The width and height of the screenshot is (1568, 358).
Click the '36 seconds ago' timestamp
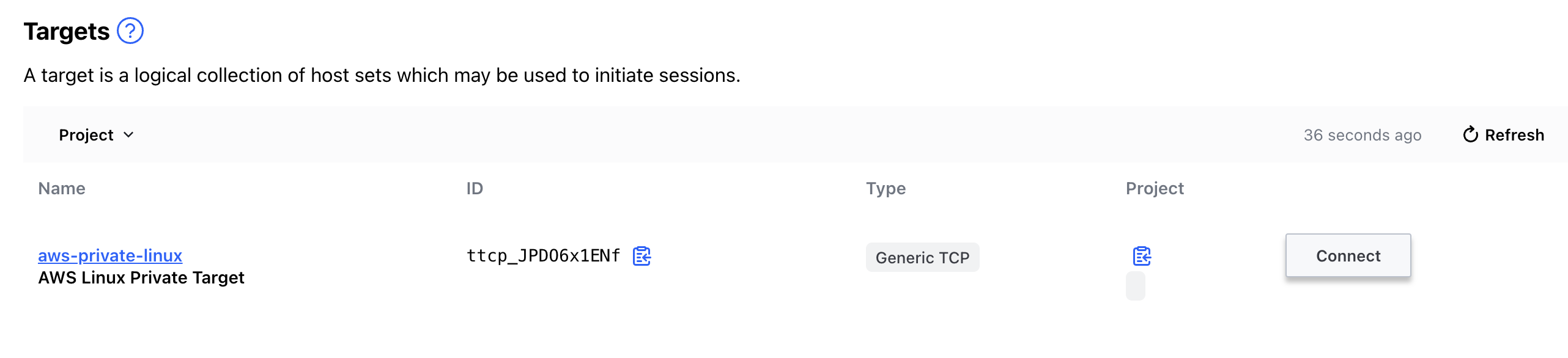click(x=1362, y=135)
